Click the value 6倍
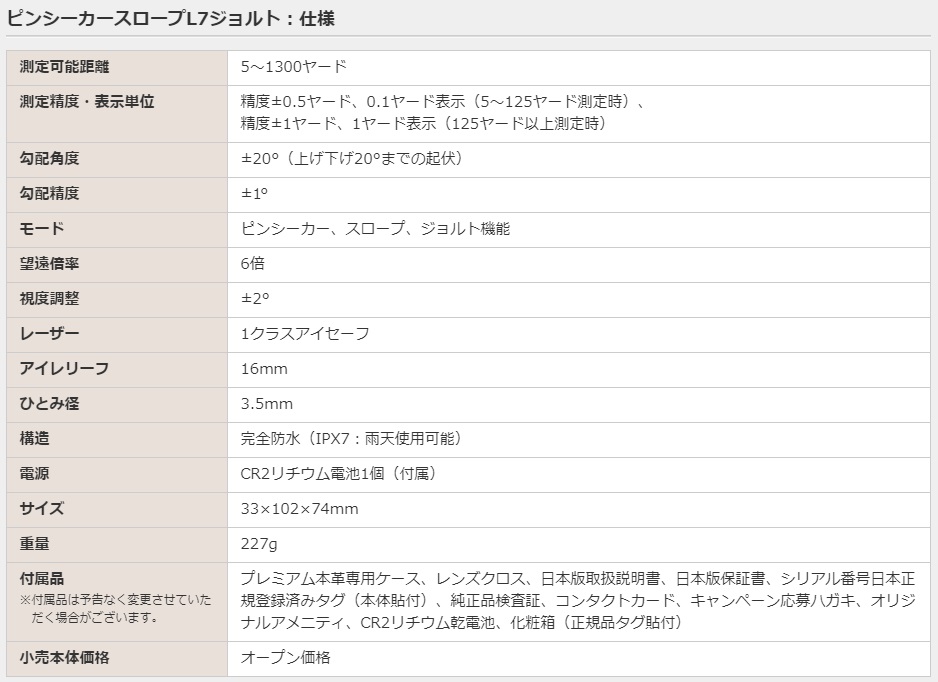The height and width of the screenshot is (682, 938). 252,263
